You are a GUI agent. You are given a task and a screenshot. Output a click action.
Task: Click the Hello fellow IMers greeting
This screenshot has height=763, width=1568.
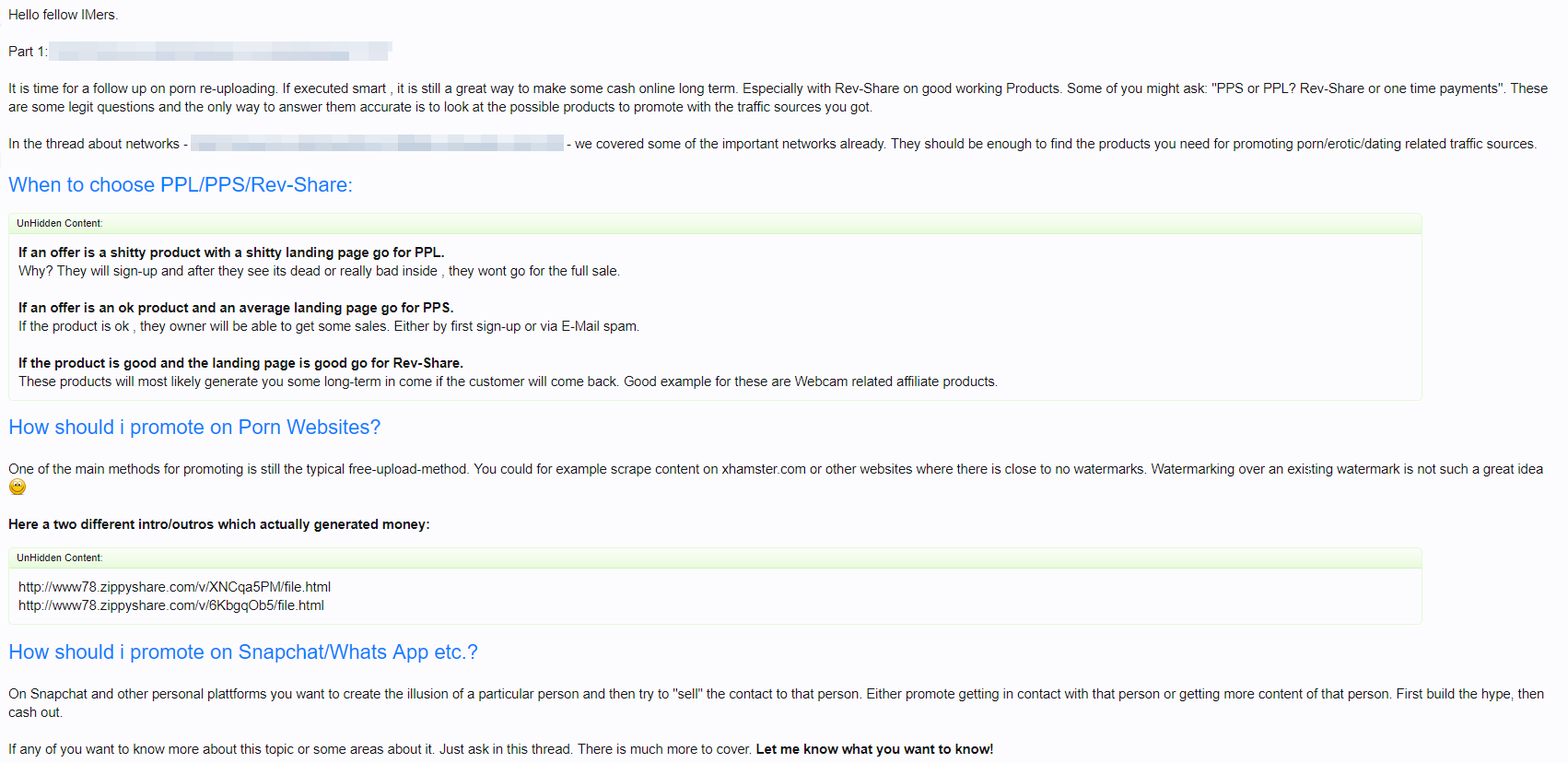[x=64, y=15]
